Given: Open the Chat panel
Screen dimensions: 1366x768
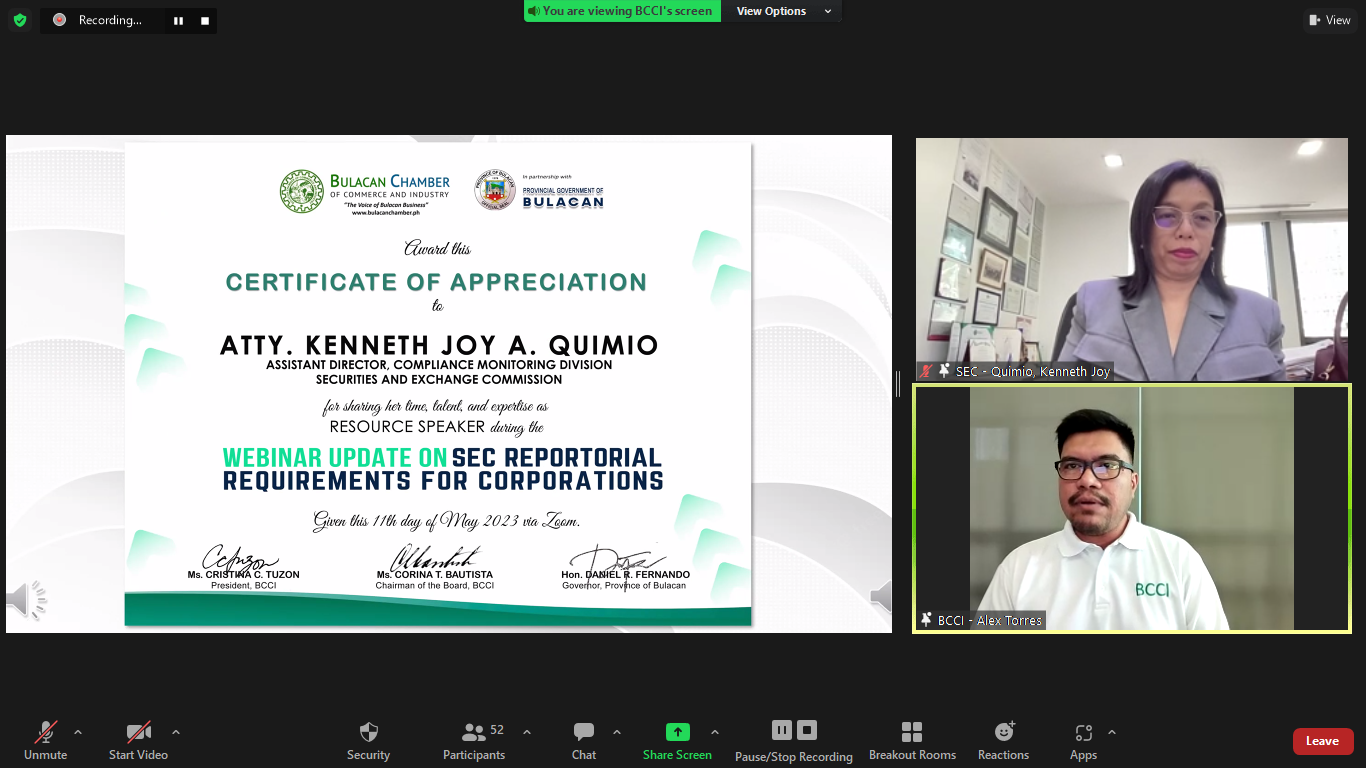Looking at the screenshot, I should (x=584, y=741).
